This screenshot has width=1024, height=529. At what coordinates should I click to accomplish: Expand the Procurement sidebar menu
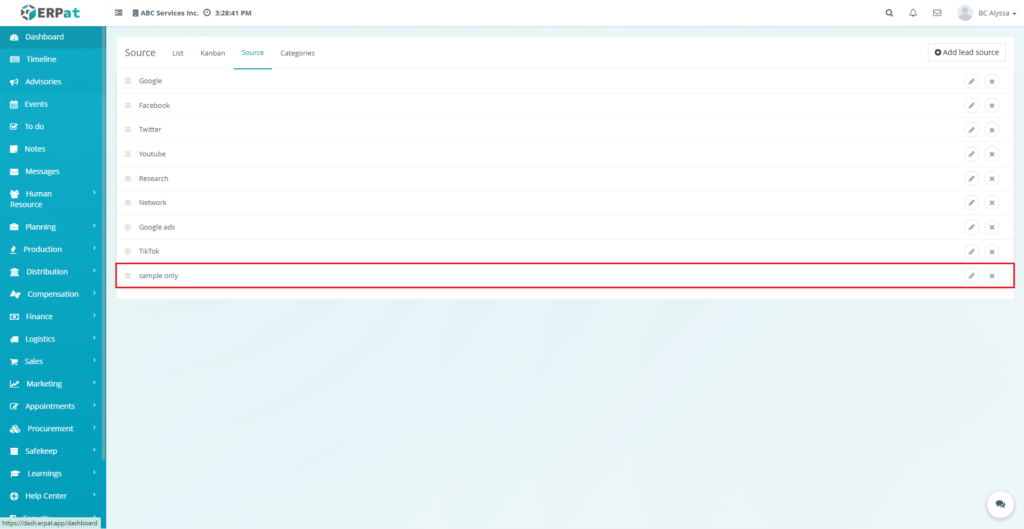53,428
